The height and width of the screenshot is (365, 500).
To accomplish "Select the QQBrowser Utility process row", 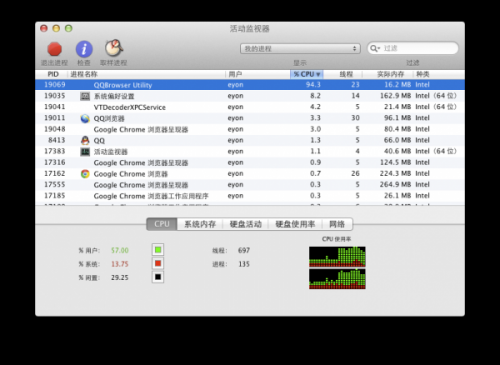I will point(250,85).
